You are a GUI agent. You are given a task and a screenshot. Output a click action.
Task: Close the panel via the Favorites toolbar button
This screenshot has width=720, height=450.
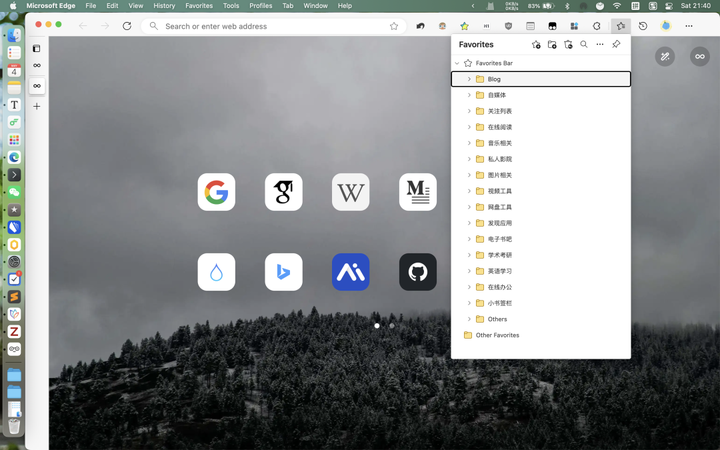(x=621, y=26)
